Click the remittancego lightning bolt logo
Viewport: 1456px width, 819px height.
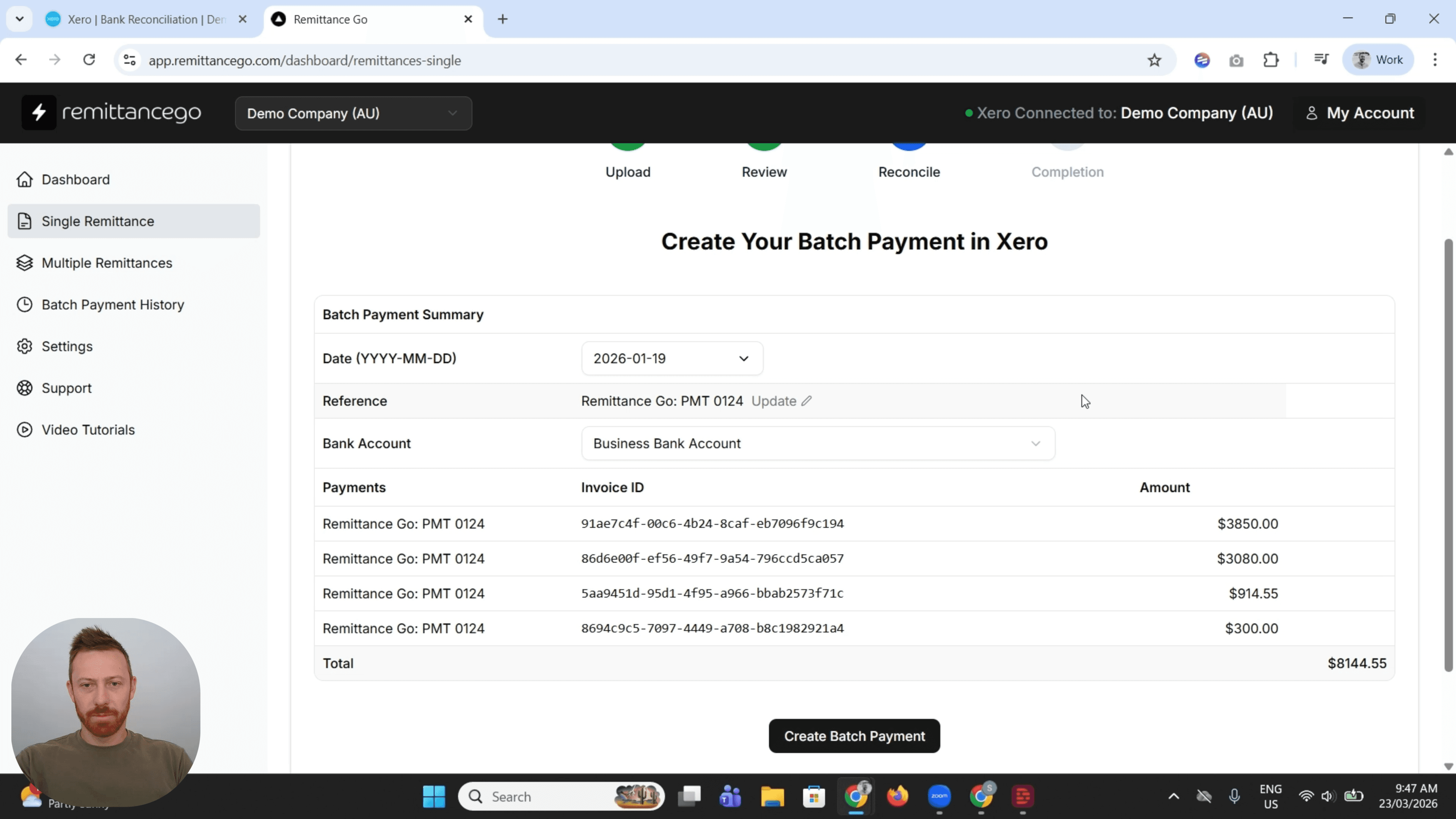click(38, 113)
